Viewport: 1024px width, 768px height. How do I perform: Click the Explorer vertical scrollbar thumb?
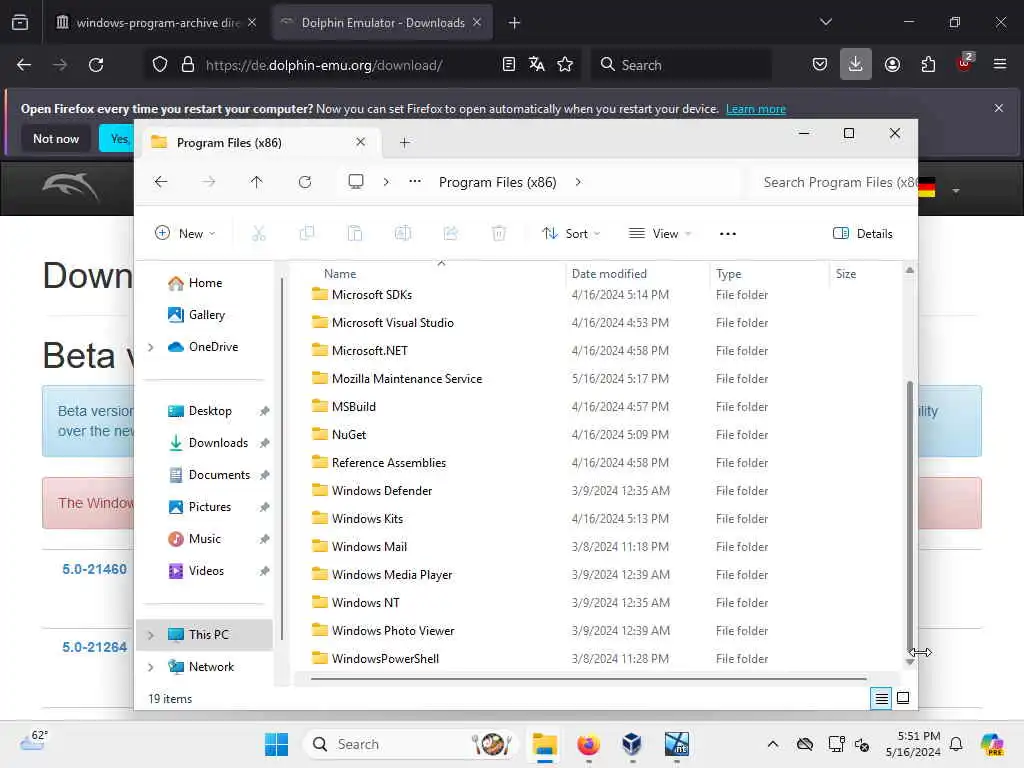click(910, 516)
